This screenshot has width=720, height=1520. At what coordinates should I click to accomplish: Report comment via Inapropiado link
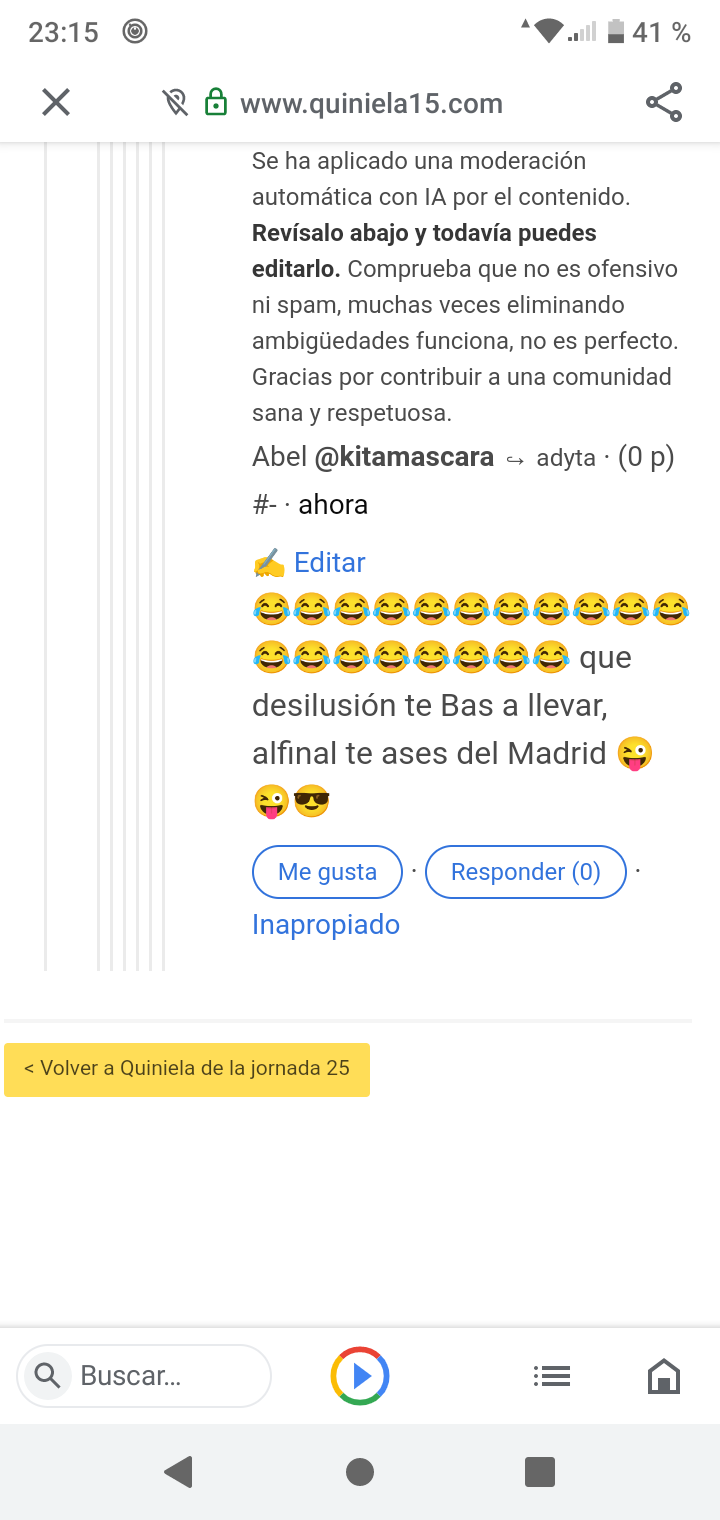326,925
